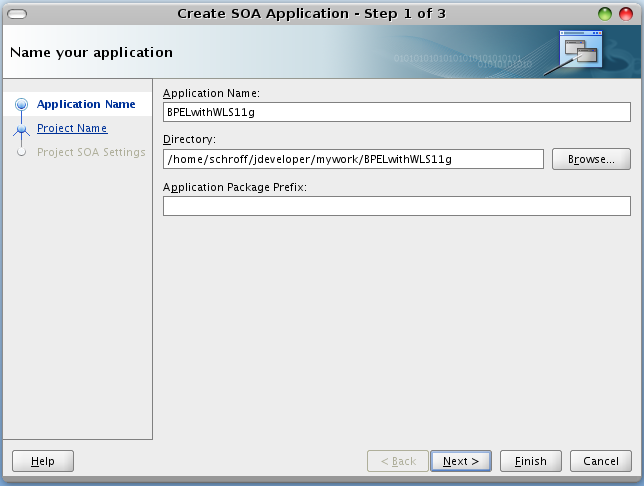The image size is (644, 486).
Task: Open the window menu button in title bar
Action: (x=18, y=13)
